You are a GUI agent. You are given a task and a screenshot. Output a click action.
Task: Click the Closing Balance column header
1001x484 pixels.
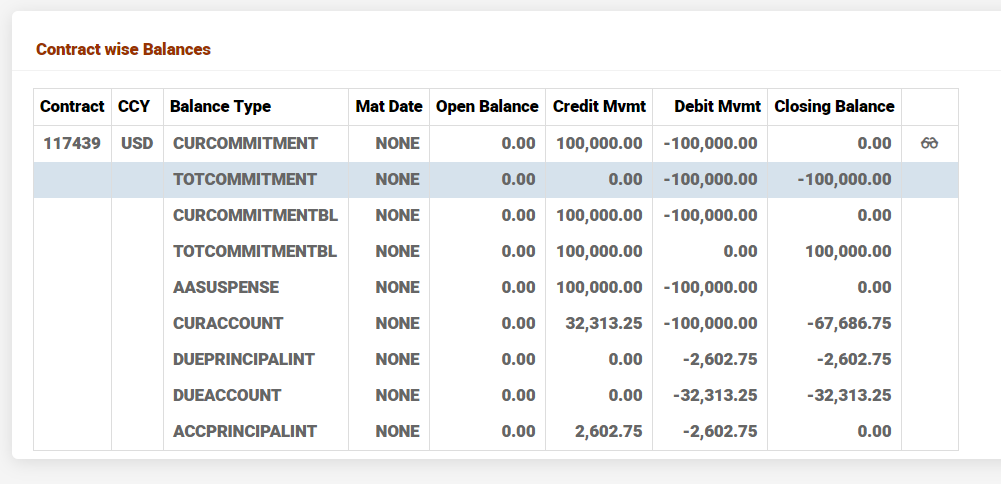834,106
